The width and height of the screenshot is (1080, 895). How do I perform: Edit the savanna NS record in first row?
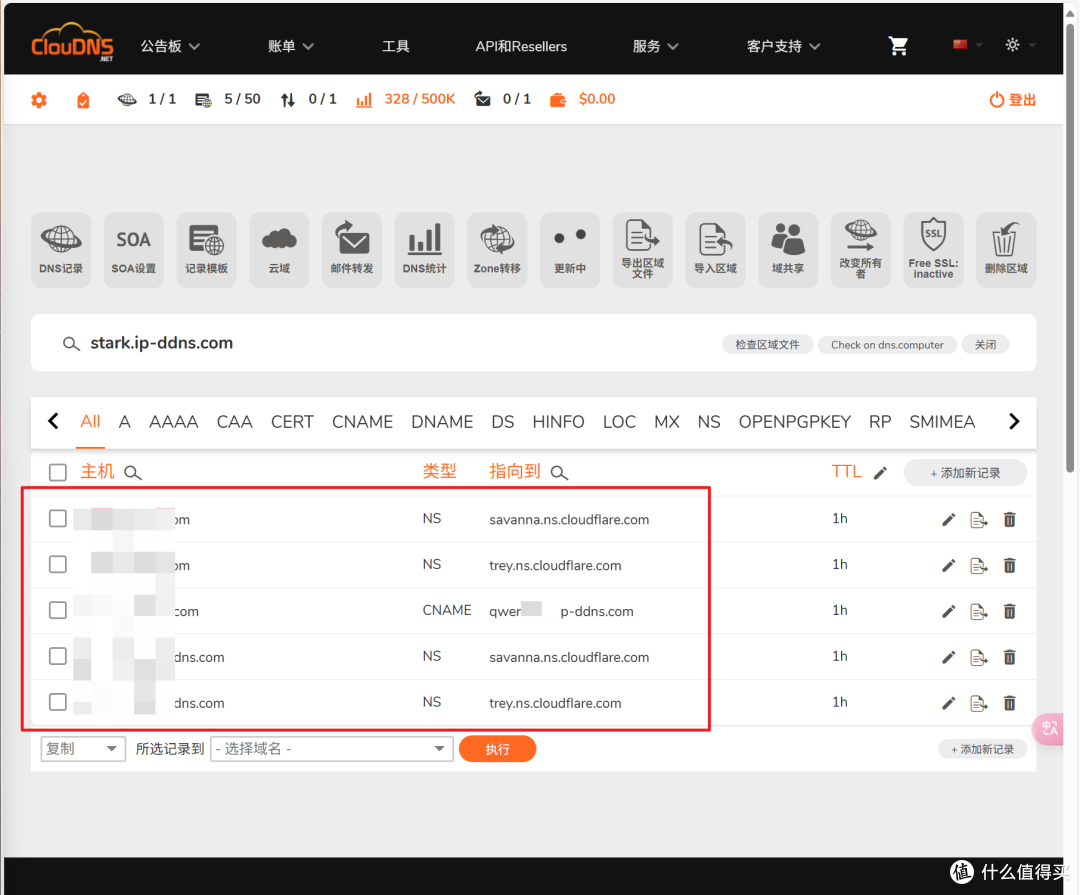pos(948,519)
